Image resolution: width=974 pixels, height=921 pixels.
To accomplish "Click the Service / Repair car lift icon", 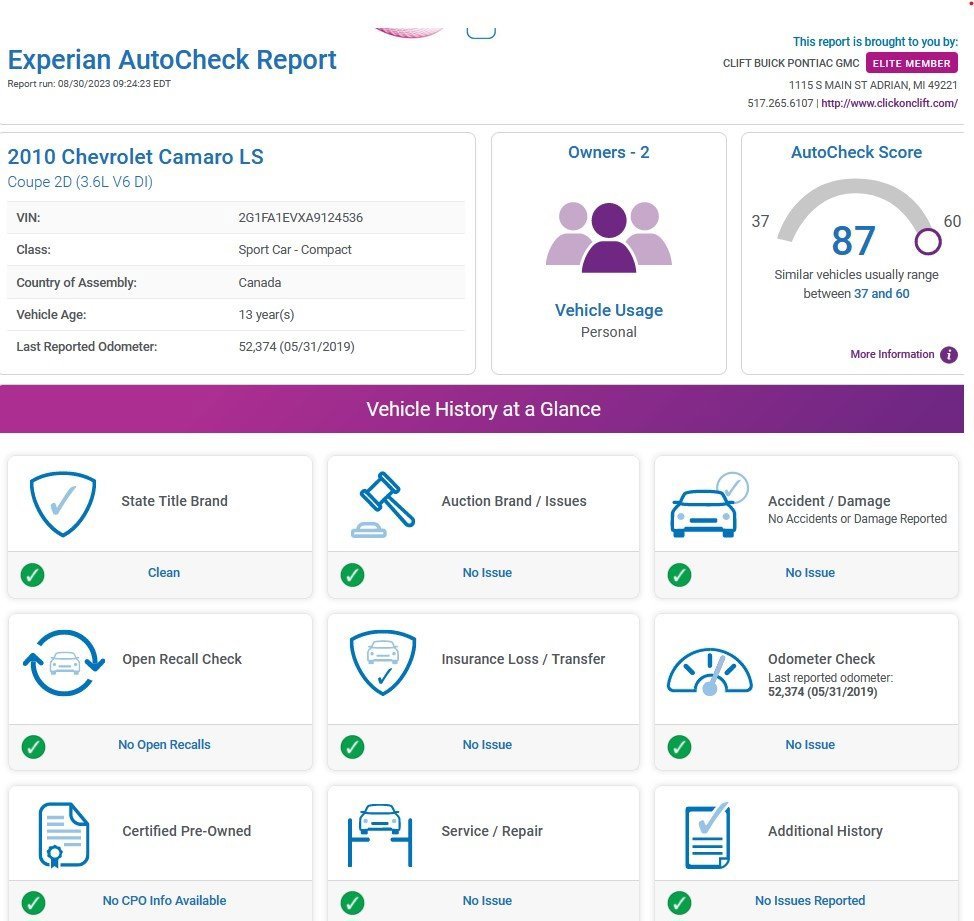I will coord(380,835).
